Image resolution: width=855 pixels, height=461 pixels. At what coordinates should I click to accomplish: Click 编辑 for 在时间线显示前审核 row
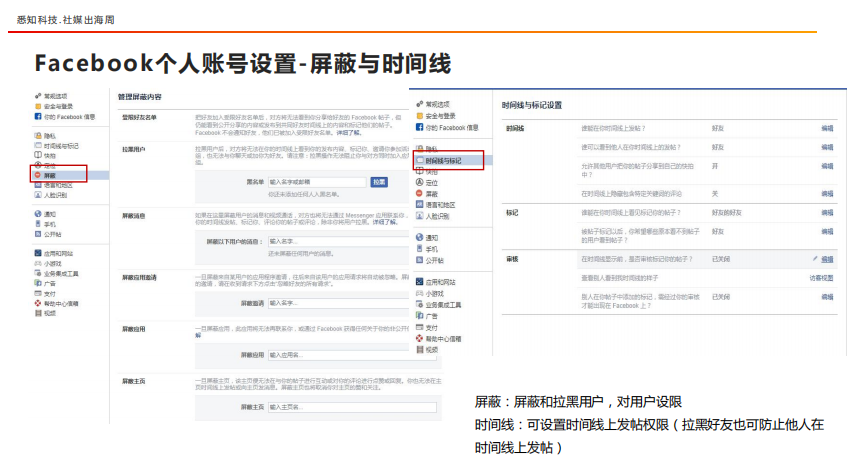(827, 259)
